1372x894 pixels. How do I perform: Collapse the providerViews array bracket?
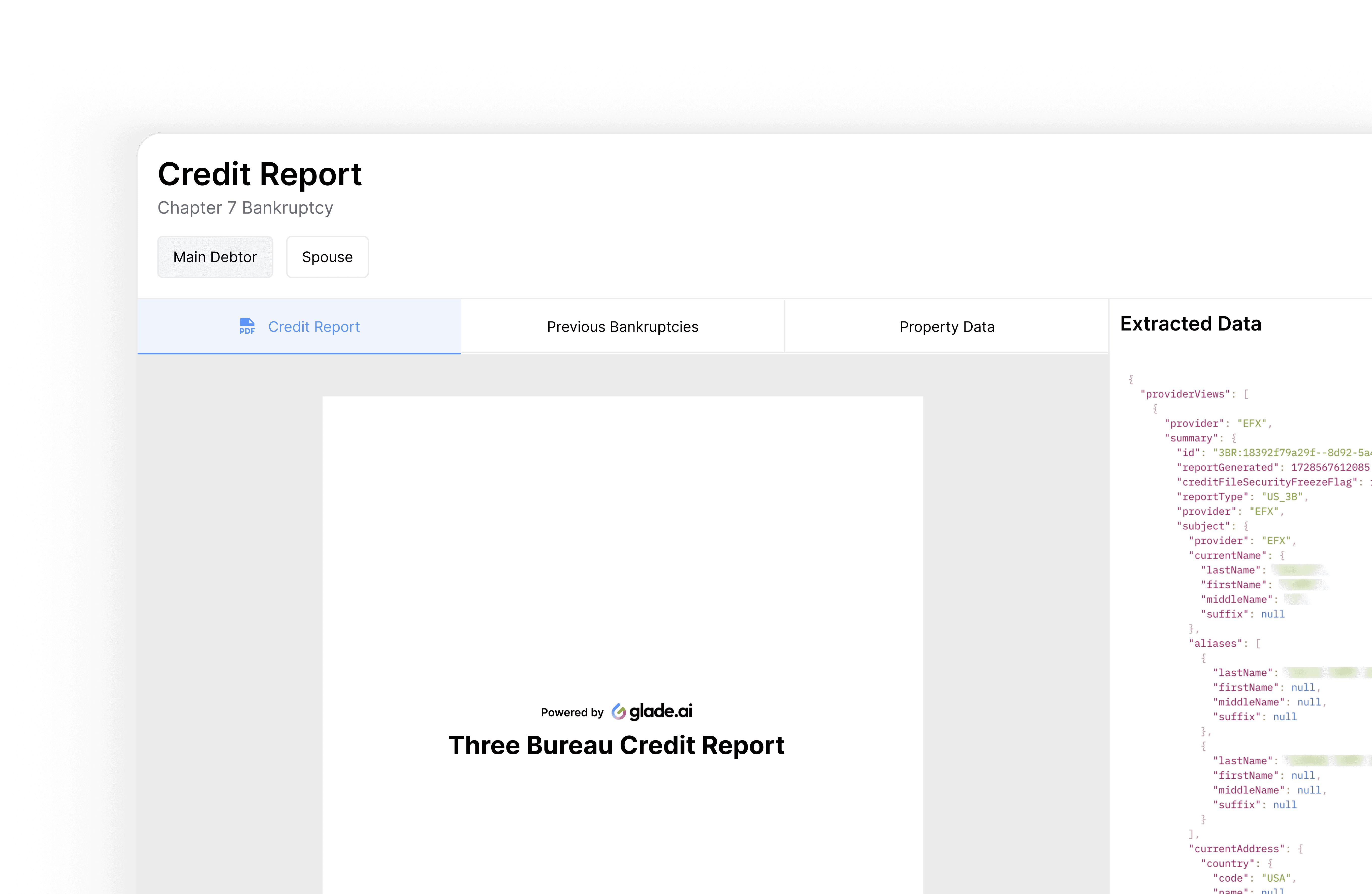tap(1246, 394)
